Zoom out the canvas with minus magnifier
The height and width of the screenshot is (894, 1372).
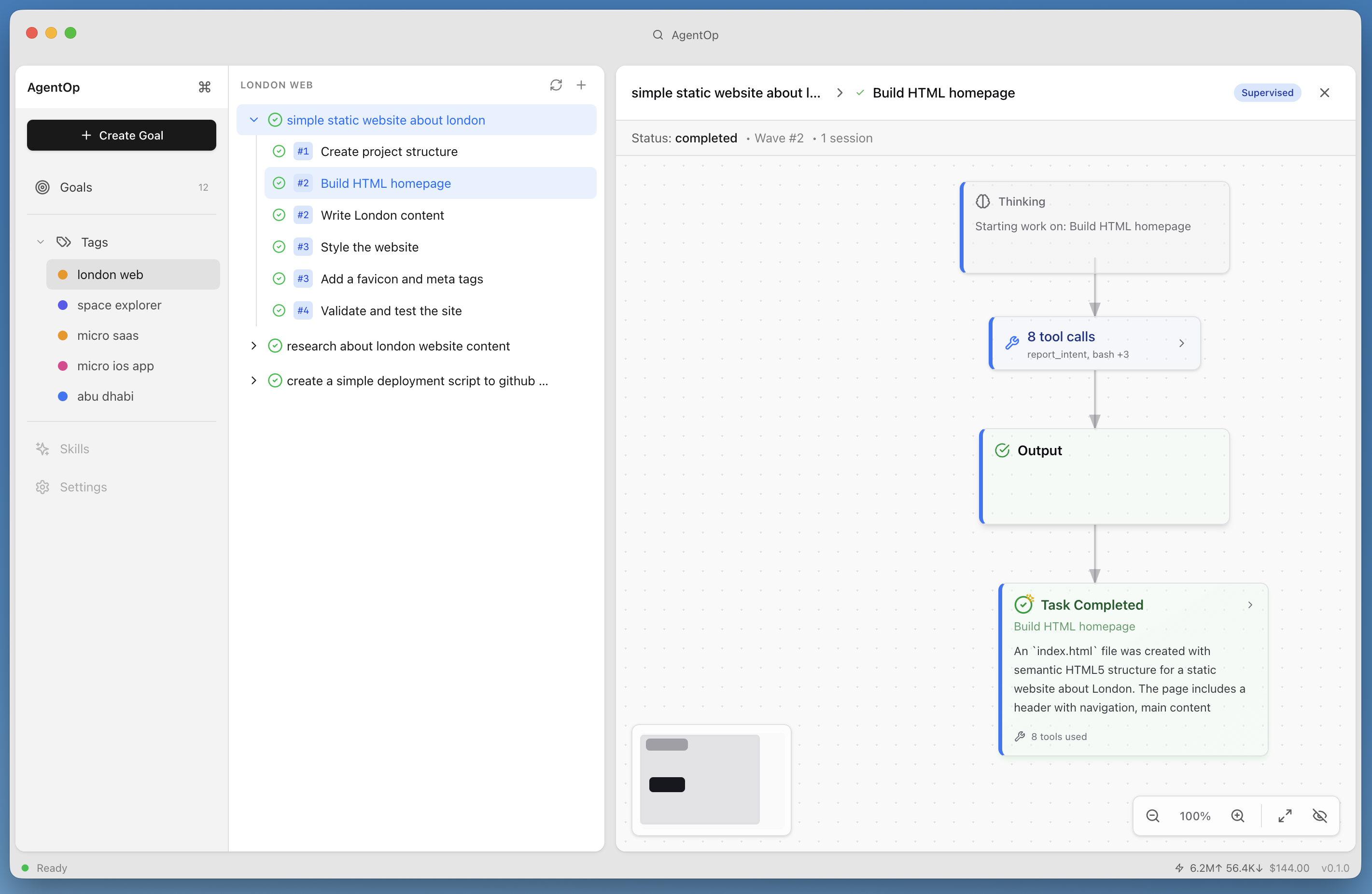[x=1152, y=816]
